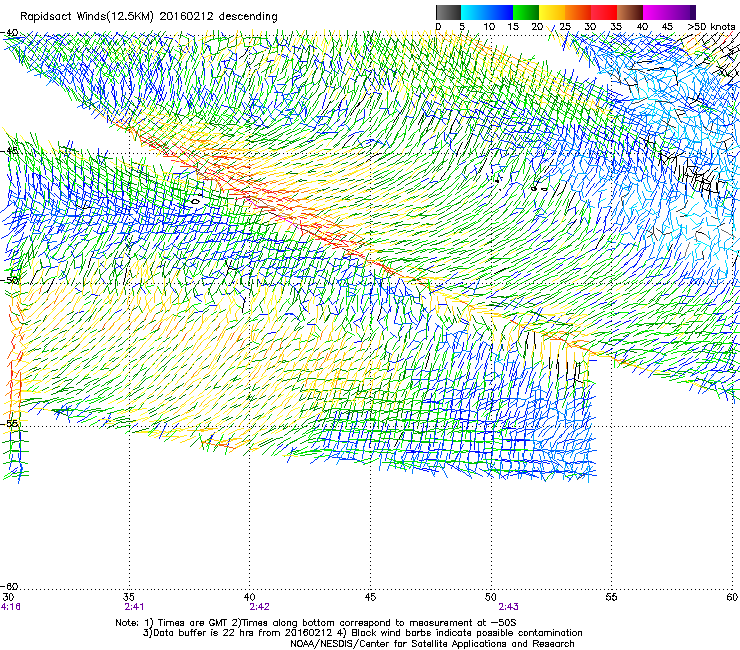Click the red 30-35 knots legend segment
This screenshot has width=740, height=650.
coord(604,12)
